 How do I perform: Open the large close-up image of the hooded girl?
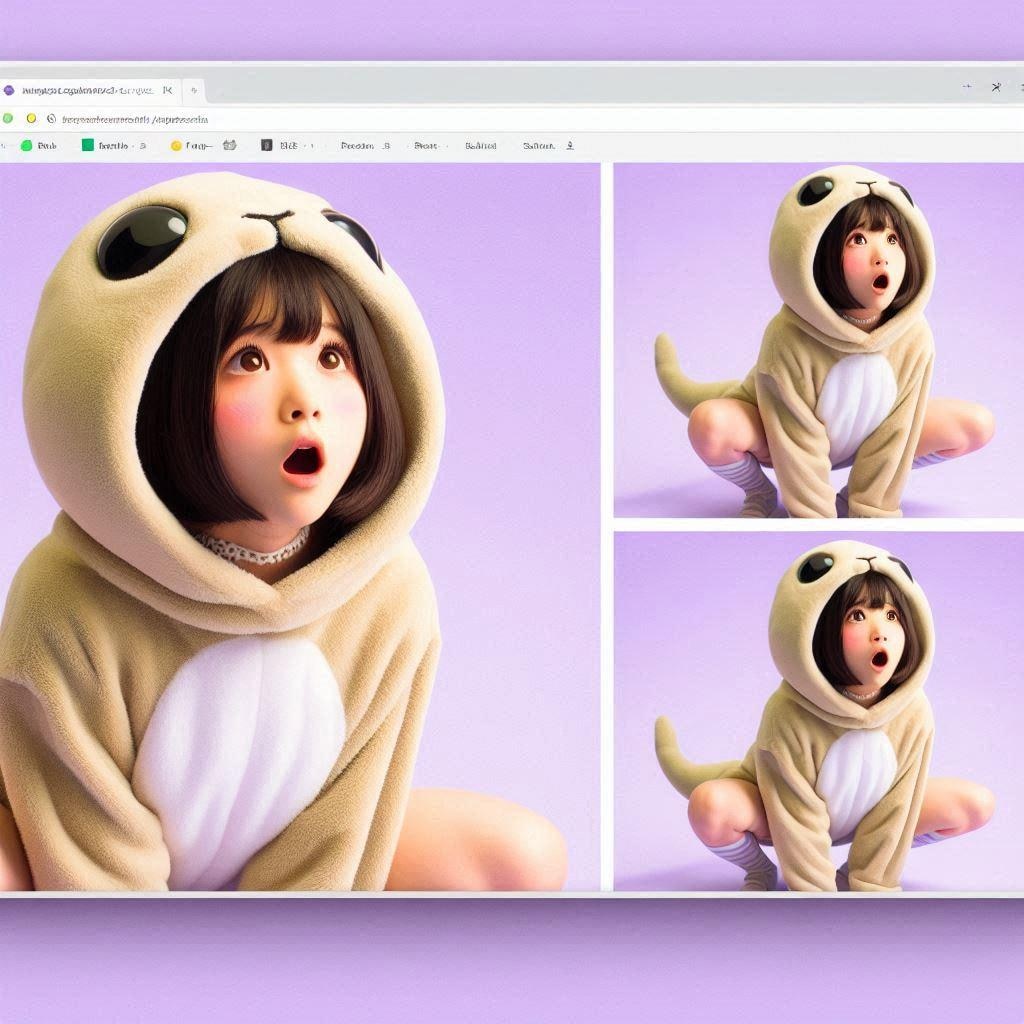click(x=300, y=526)
